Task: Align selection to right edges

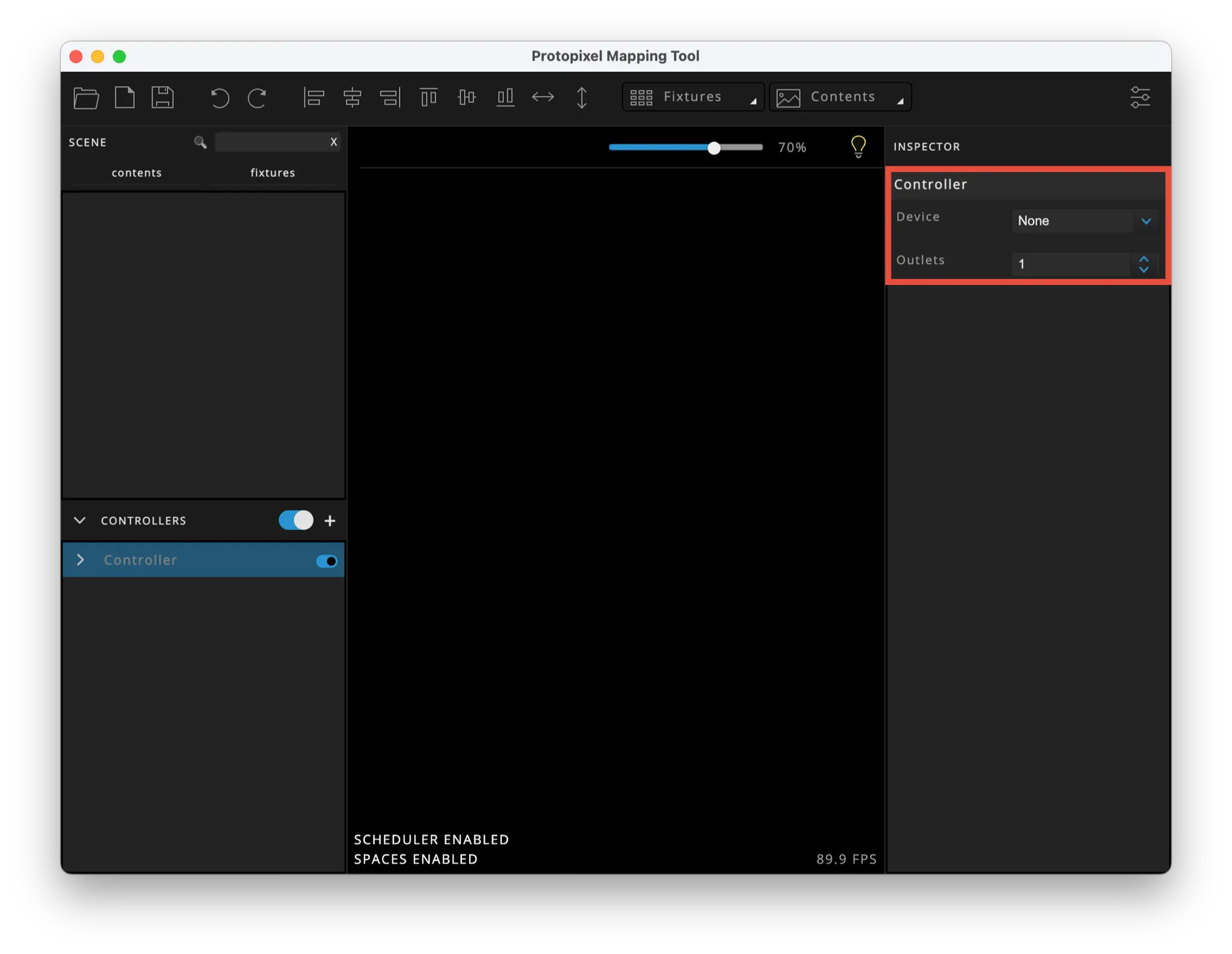Action: point(390,97)
